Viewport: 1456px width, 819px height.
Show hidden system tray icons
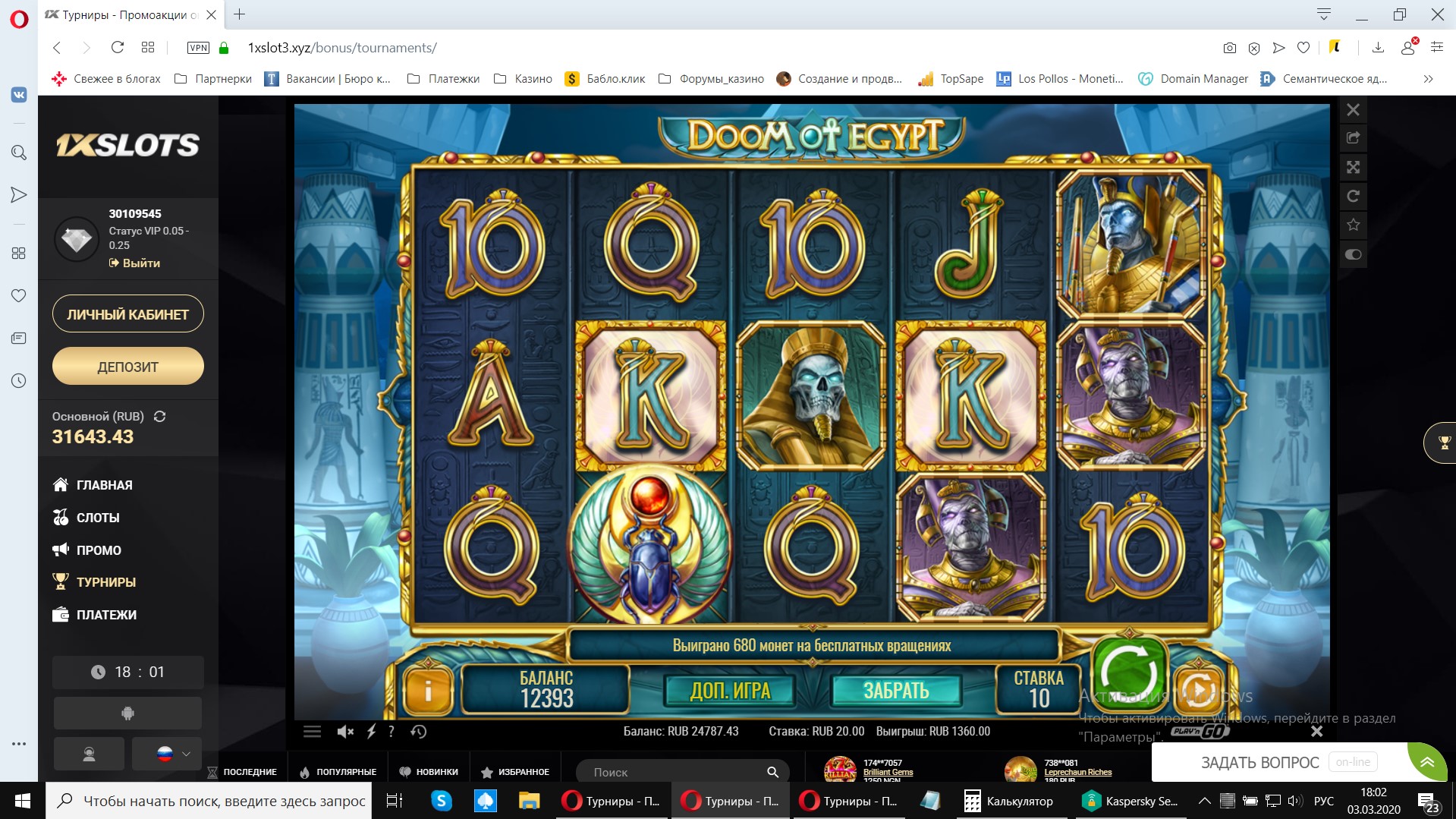coord(1204,801)
